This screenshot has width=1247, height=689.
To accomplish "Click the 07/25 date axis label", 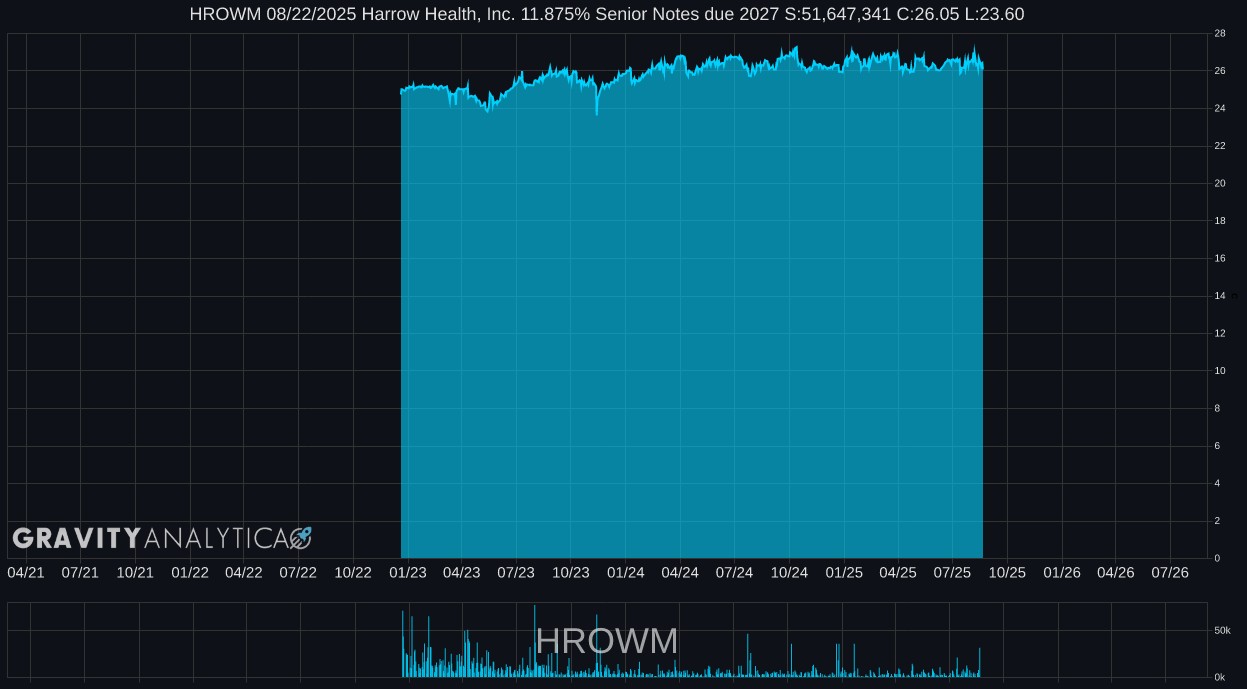I will coord(953,572).
